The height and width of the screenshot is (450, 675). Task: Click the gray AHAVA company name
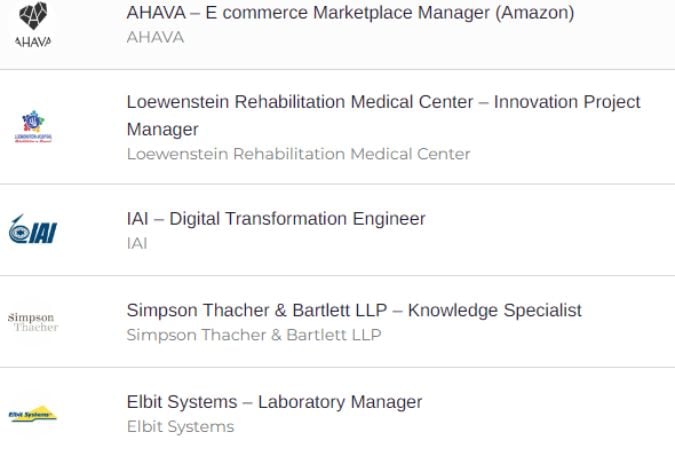click(x=155, y=37)
